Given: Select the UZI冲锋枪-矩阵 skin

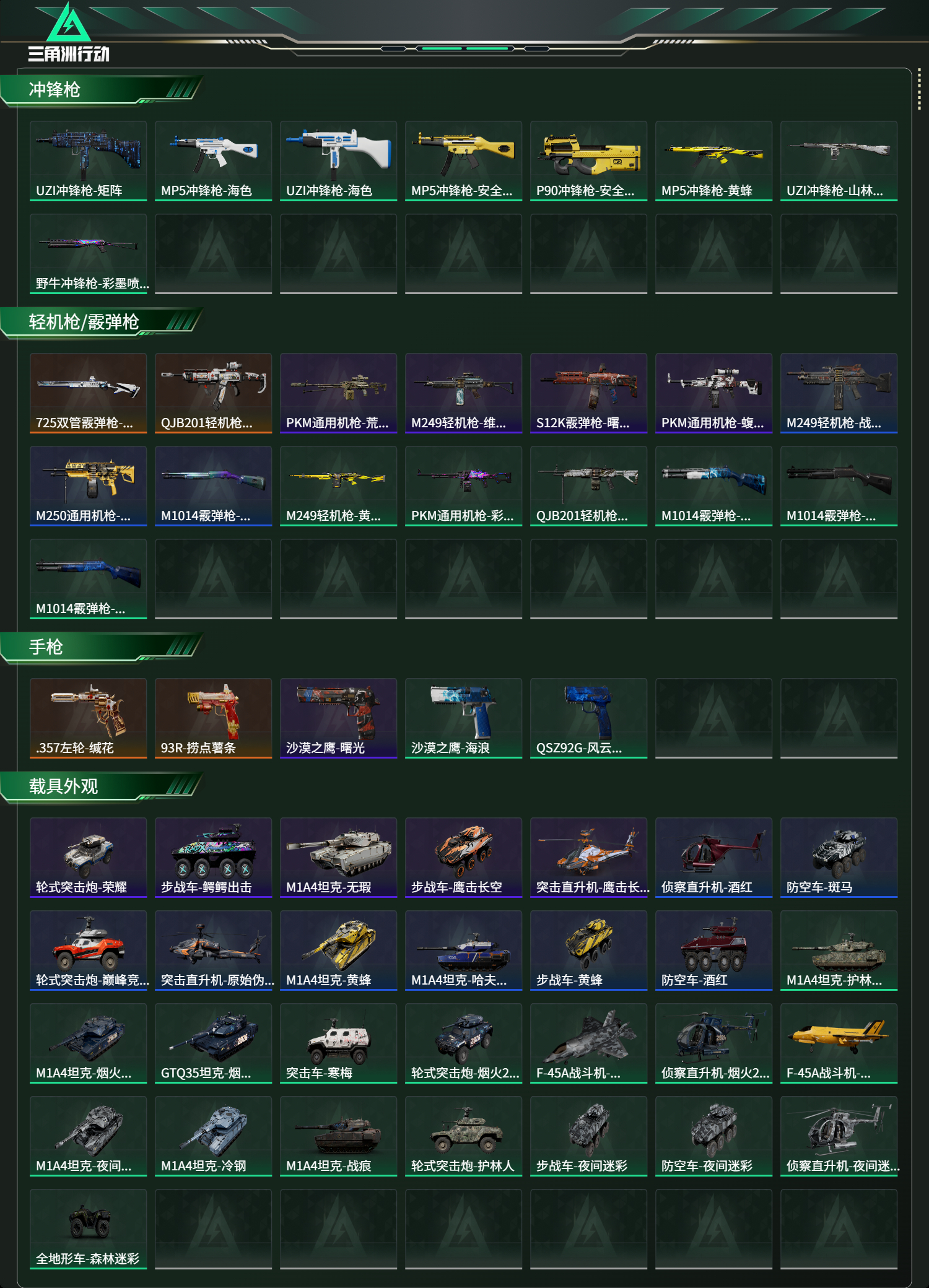Looking at the screenshot, I should click(89, 161).
